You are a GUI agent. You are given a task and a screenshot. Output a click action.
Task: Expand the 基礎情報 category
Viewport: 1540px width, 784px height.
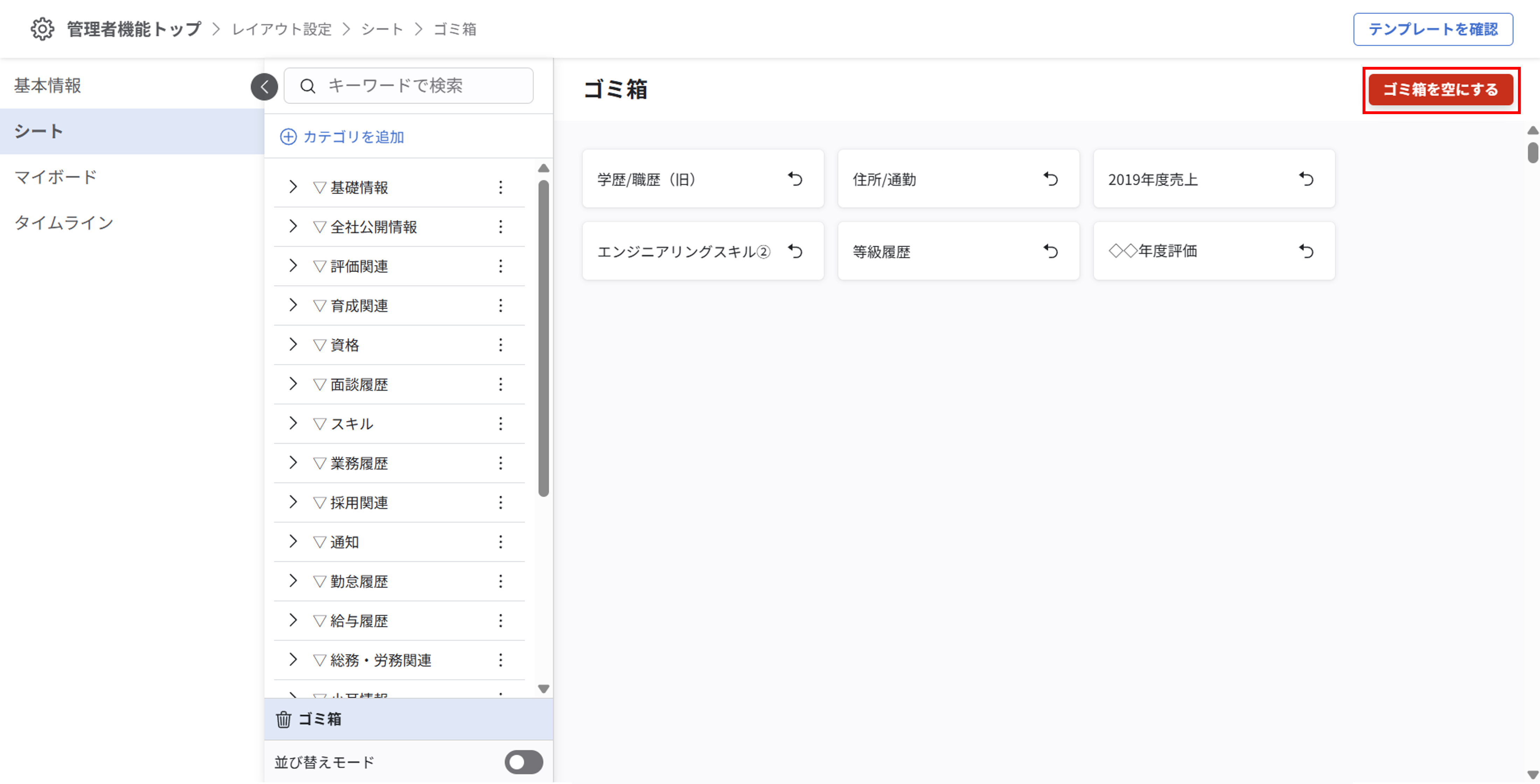pyautogui.click(x=293, y=187)
